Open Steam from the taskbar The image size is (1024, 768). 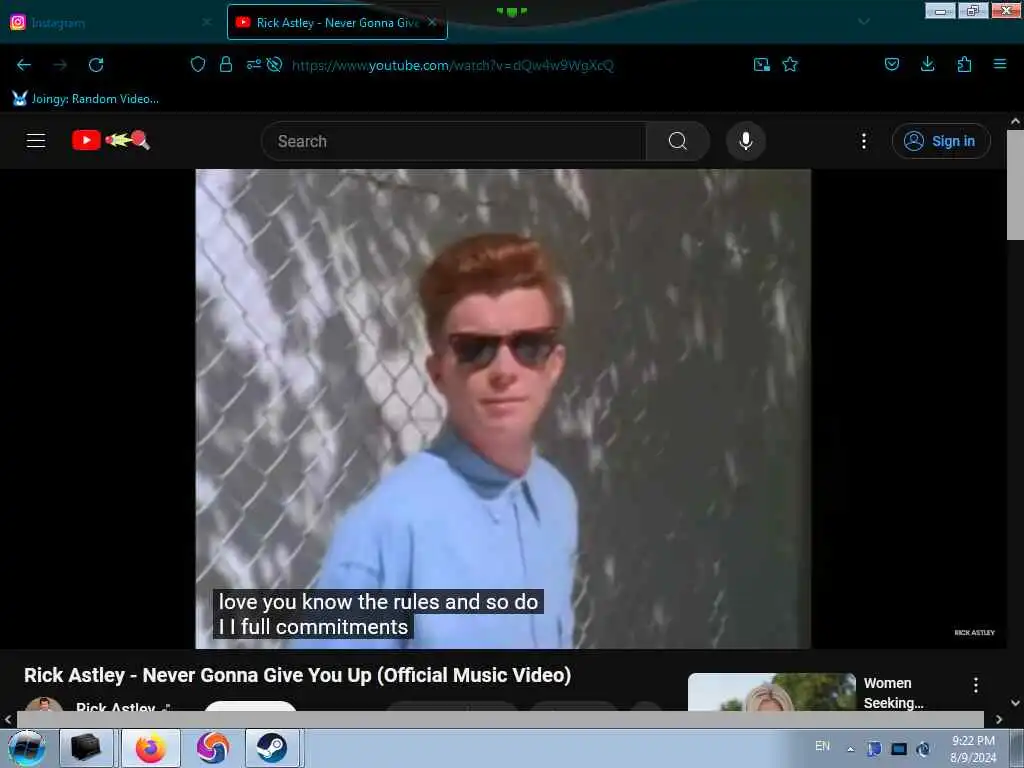coord(272,748)
